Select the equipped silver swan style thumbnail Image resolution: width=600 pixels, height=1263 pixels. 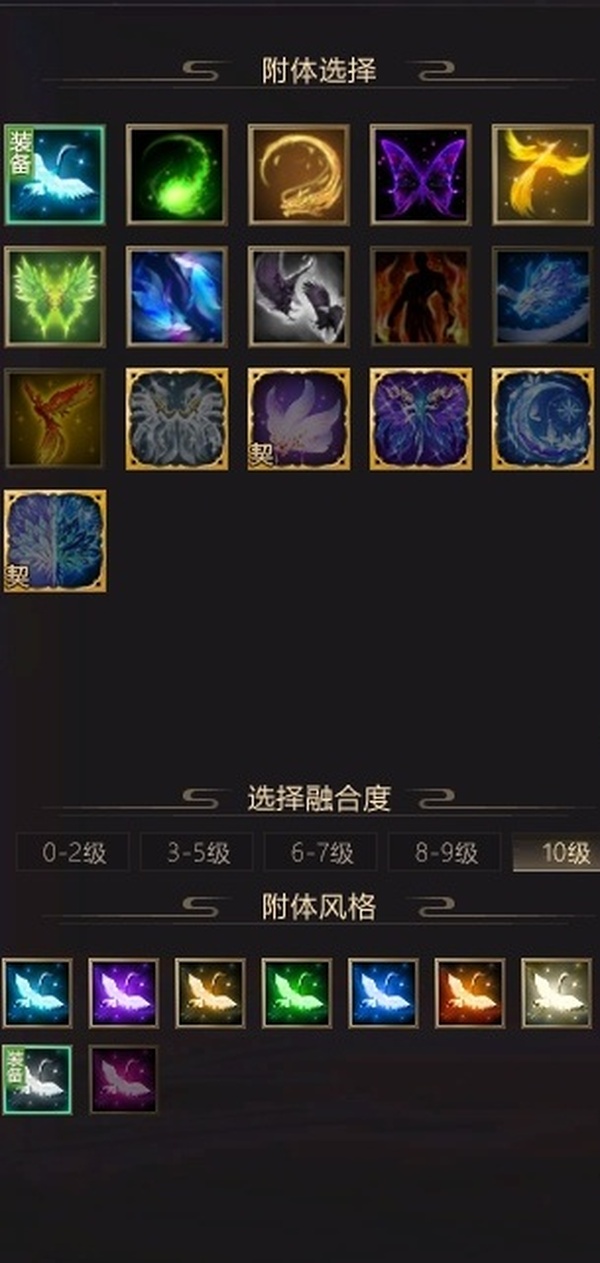(x=38, y=1080)
